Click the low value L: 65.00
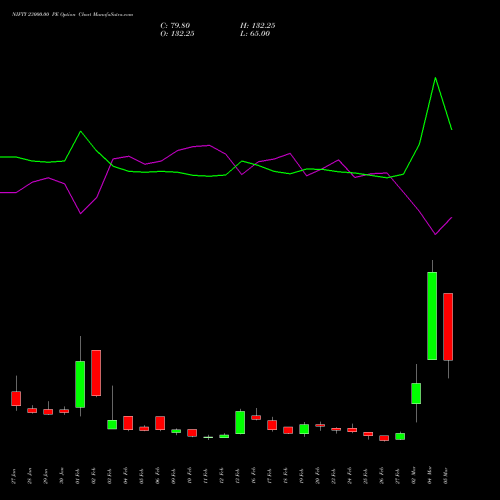The image size is (500, 500). (x=255, y=34)
